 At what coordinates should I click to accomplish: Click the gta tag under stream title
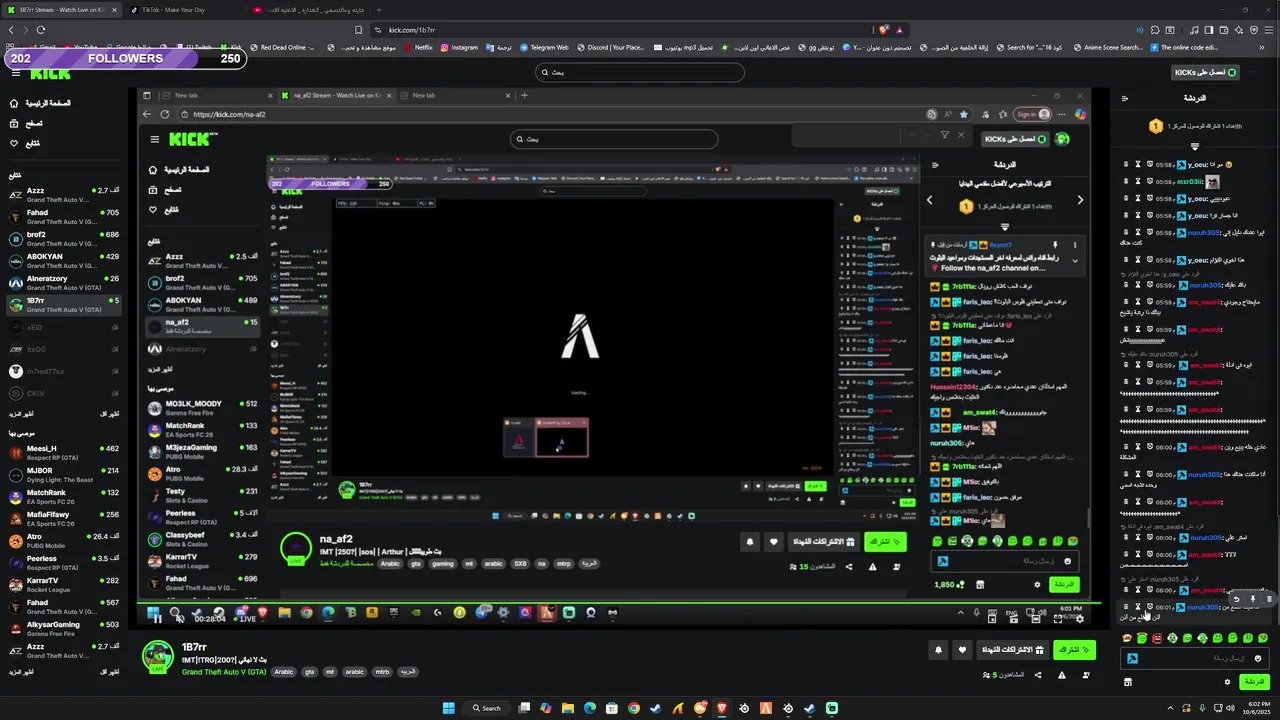click(310, 672)
